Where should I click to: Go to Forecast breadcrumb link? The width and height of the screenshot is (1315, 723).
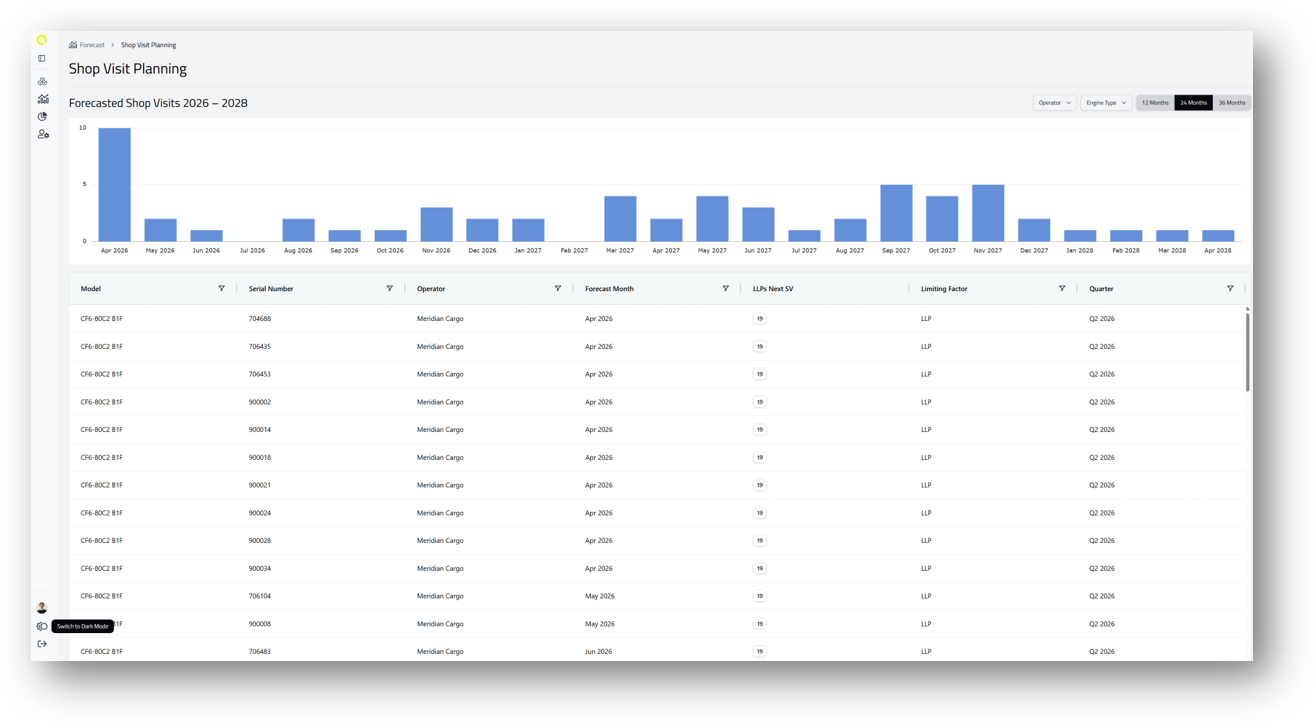click(92, 45)
